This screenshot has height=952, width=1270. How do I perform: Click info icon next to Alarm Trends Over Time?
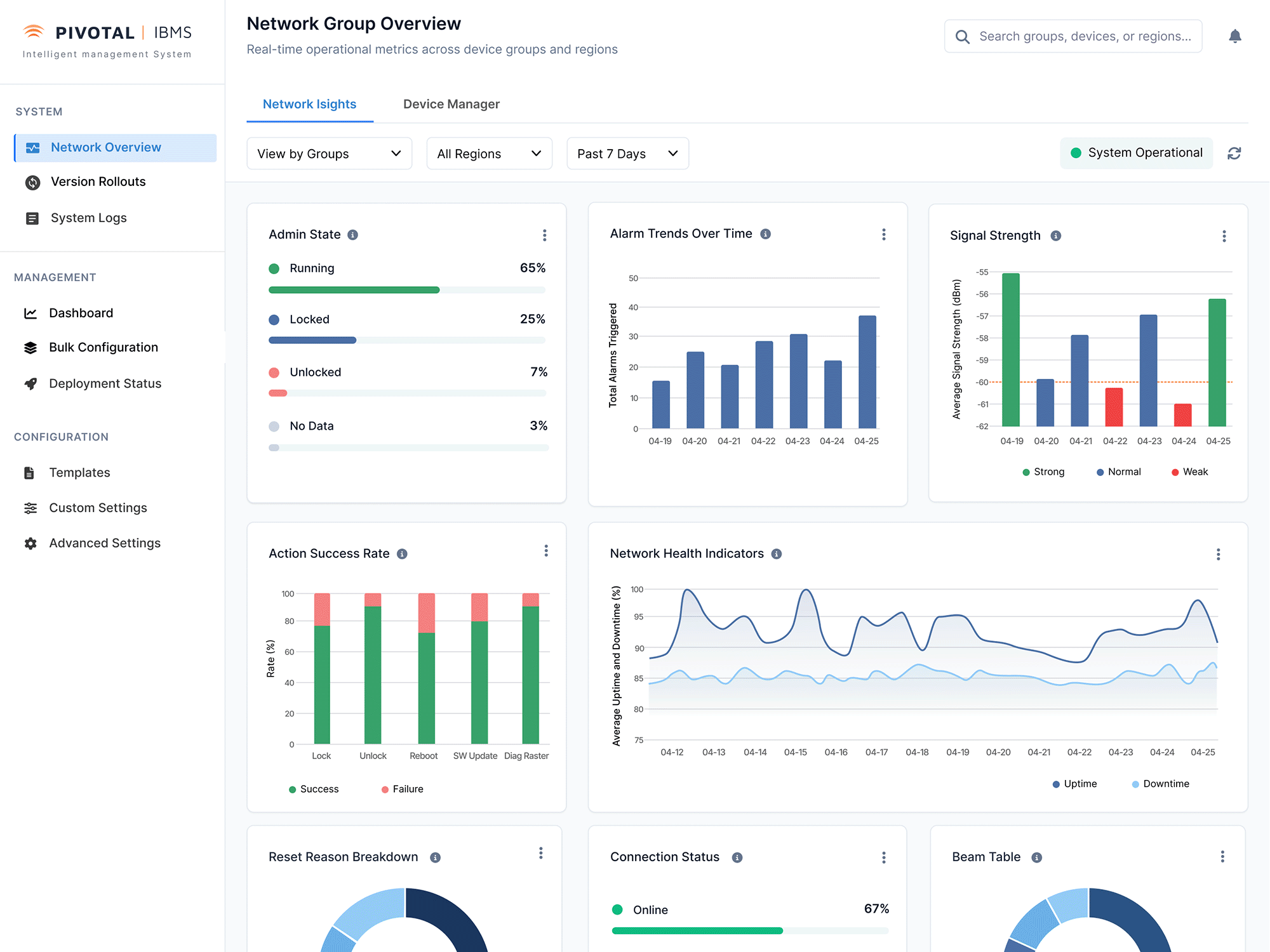tap(766, 234)
